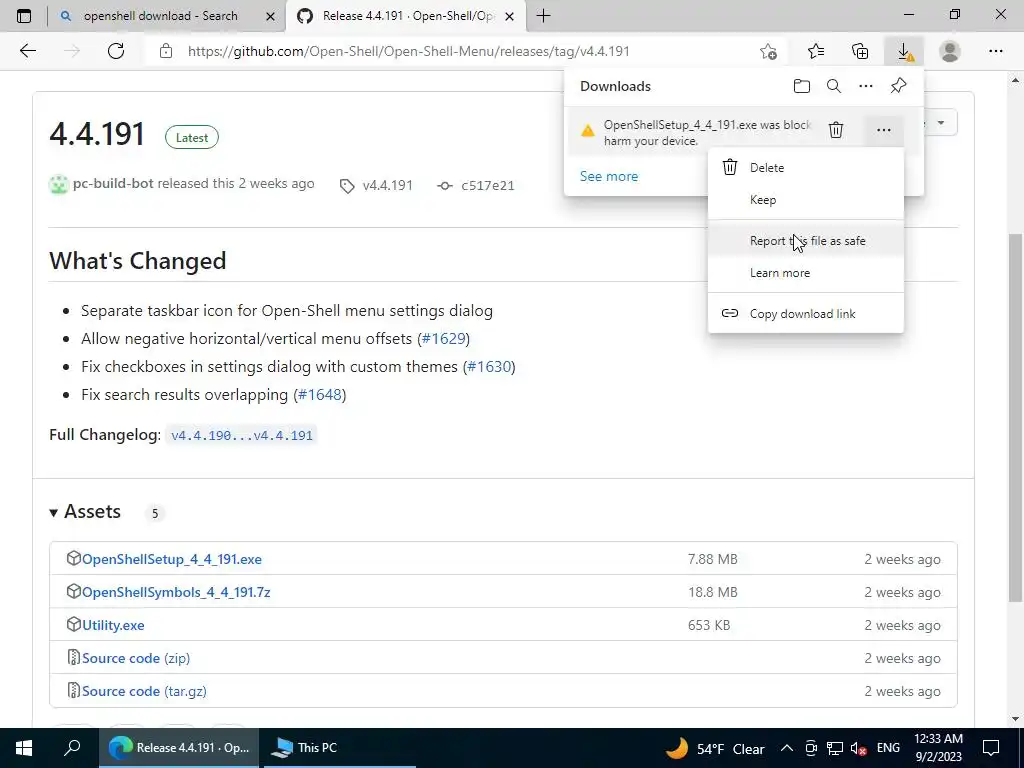Viewport: 1024px width, 768px height.
Task: Choose Learn more in the context menu
Action: [806, 273]
